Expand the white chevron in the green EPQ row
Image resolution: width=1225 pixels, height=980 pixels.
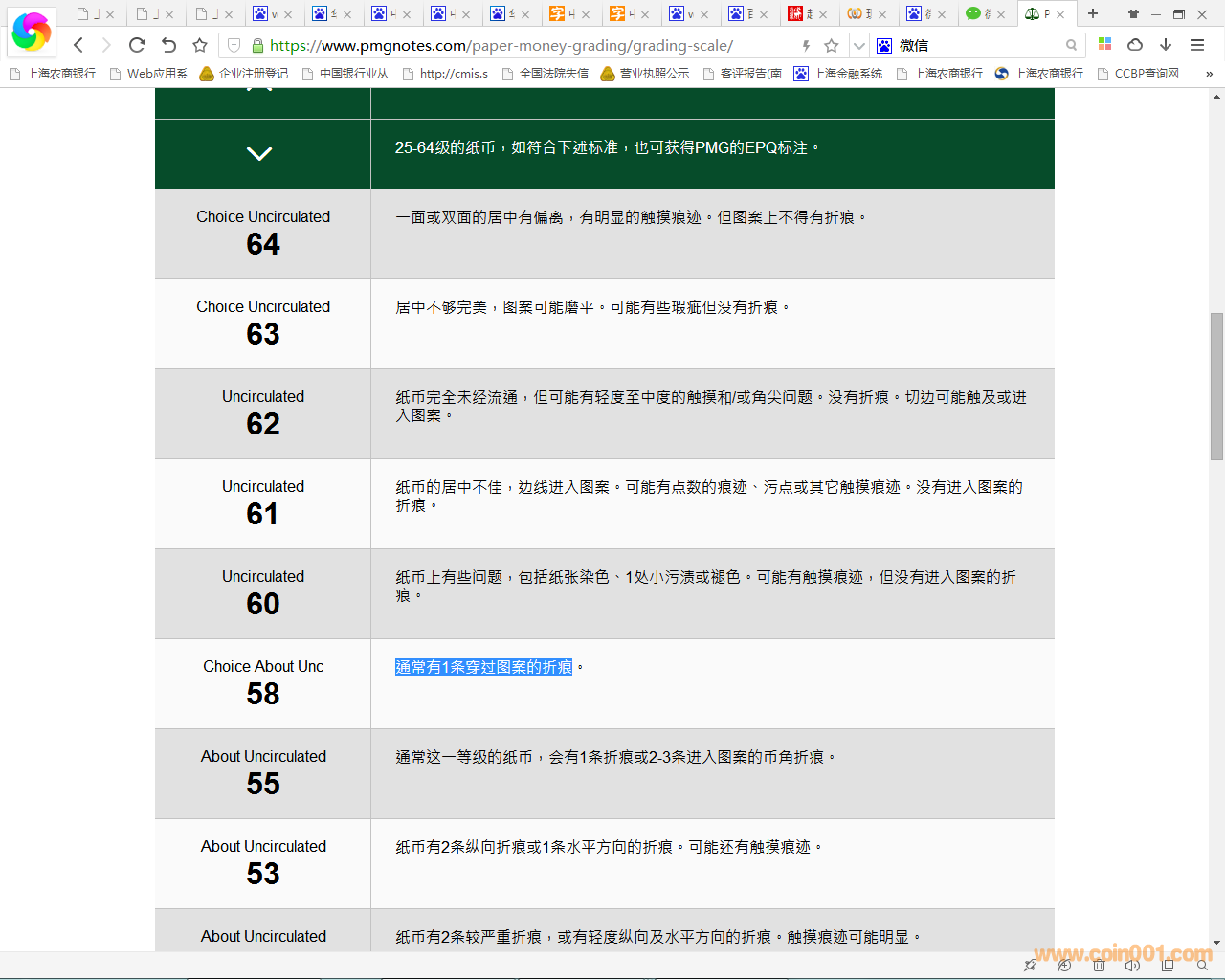259,153
